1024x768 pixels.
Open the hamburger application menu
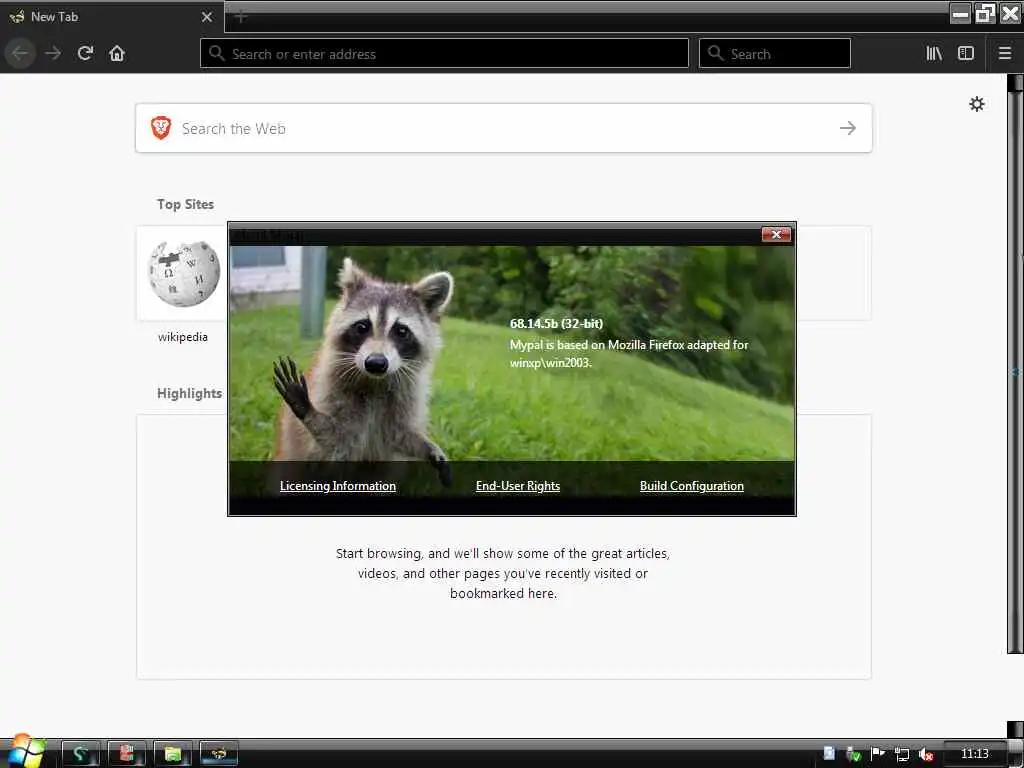[x=1004, y=53]
